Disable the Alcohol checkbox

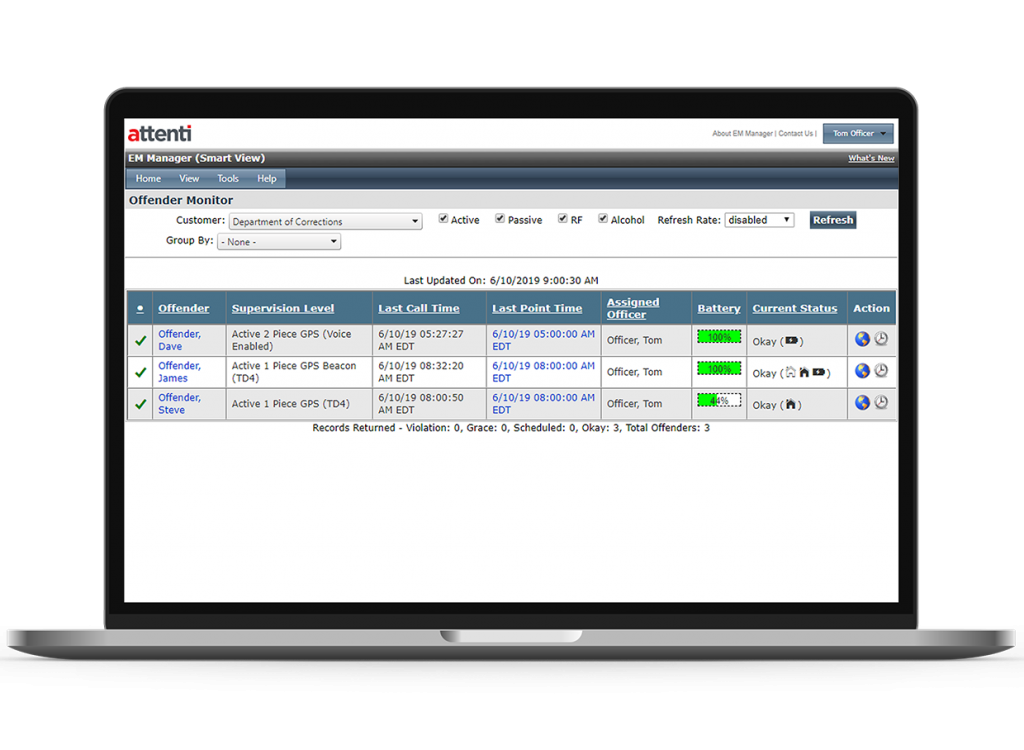coord(602,219)
